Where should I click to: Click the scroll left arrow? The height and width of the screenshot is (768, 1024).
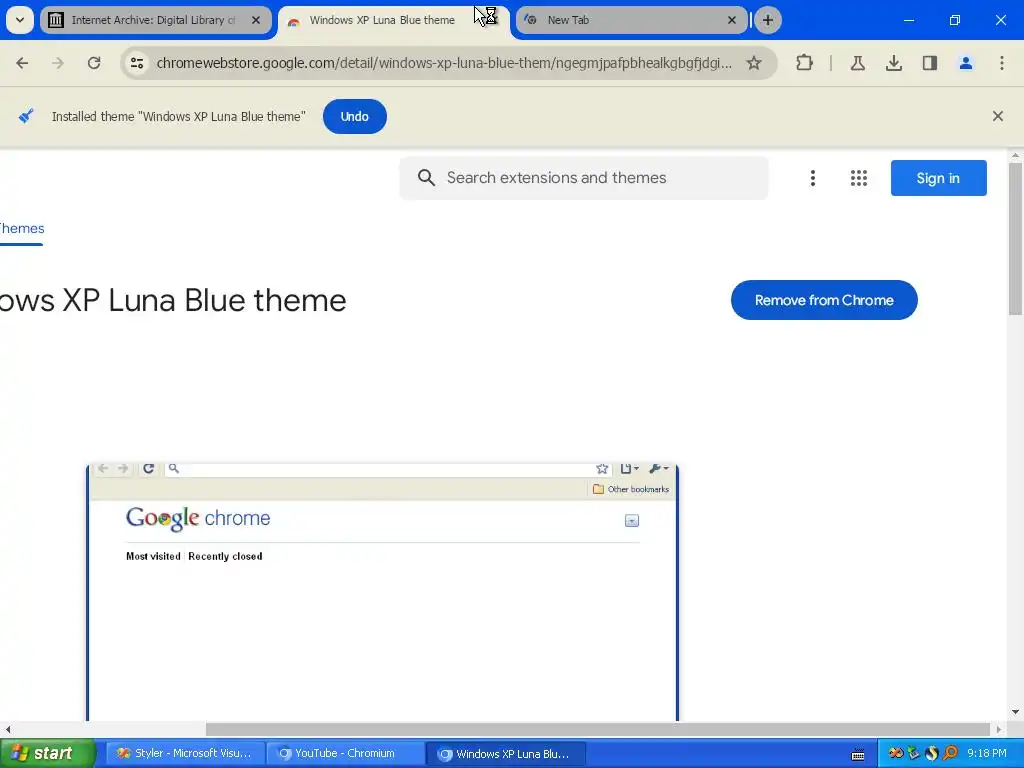tap(7, 729)
